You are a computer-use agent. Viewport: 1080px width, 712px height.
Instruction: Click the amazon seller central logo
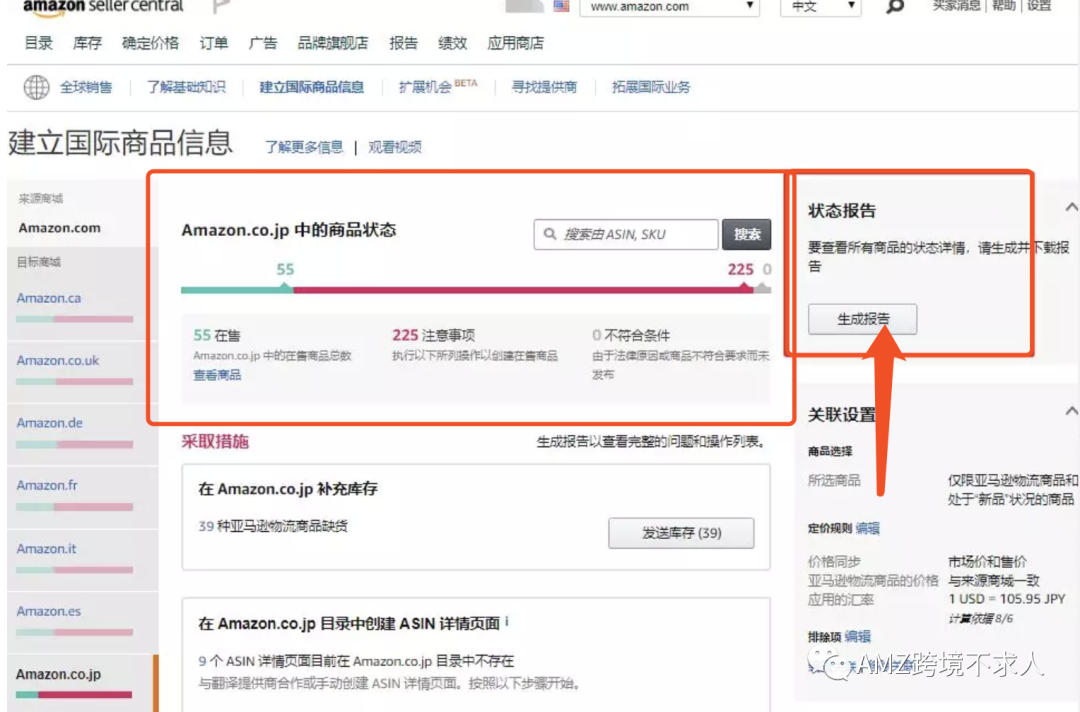(x=103, y=6)
